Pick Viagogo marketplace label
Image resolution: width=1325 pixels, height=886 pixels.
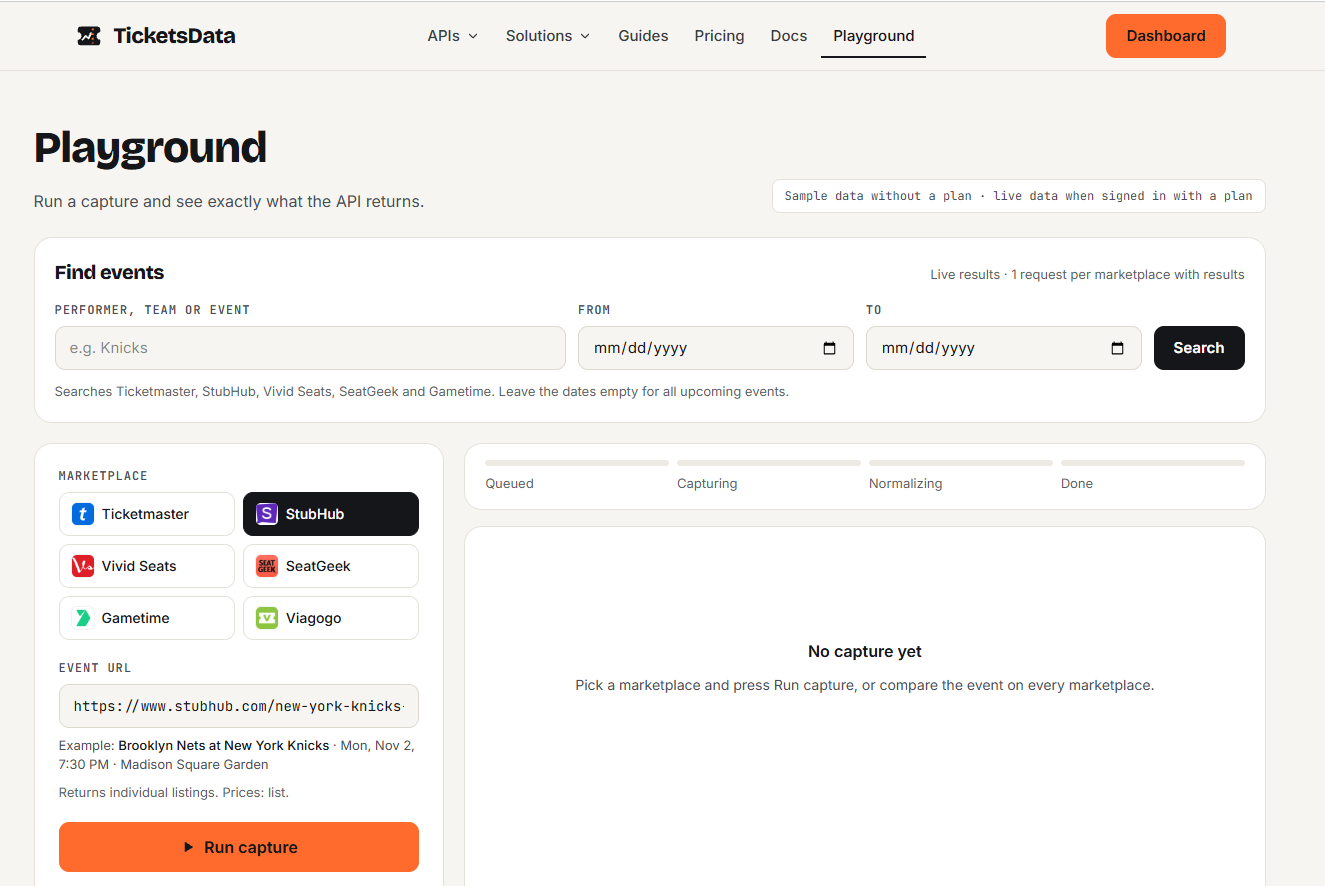pyautogui.click(x=314, y=618)
